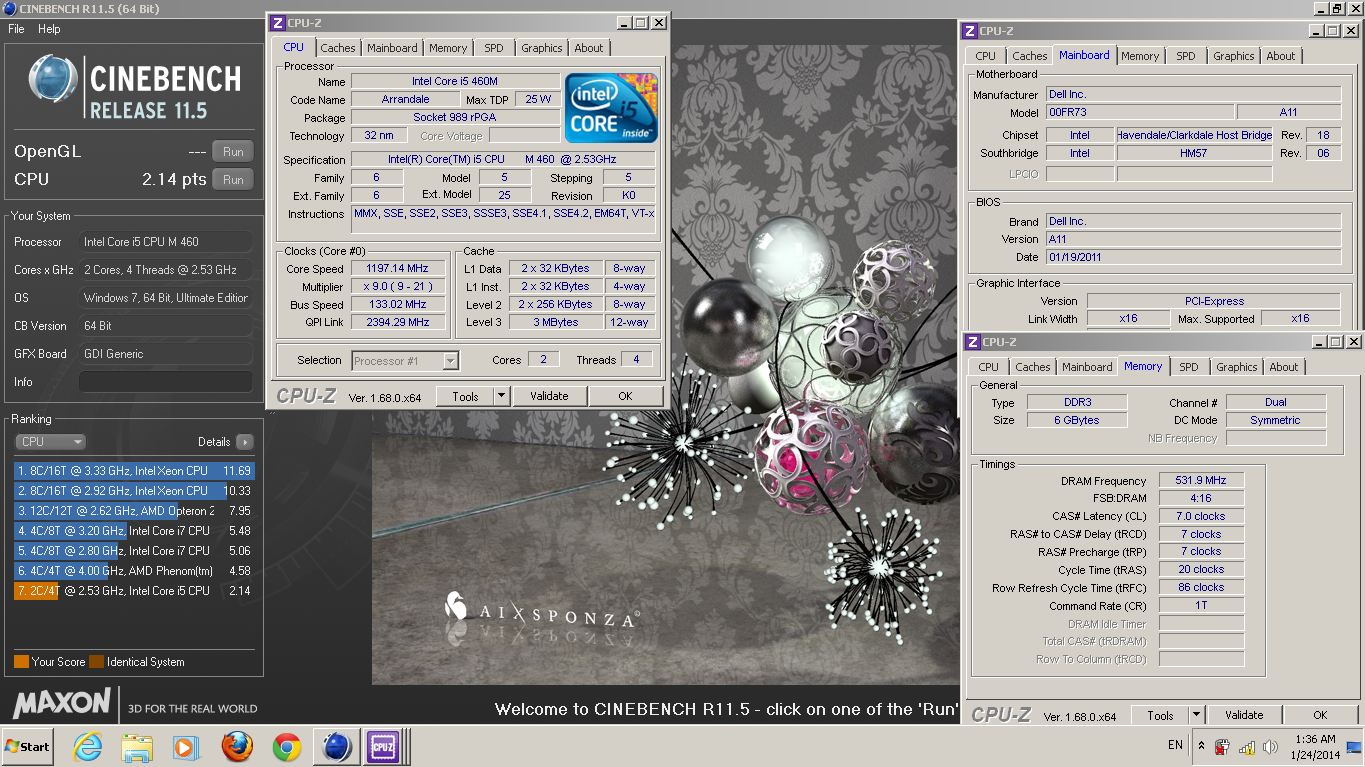Select ranking row 12C/12T AMD Opteron
Viewport: 1365px width, 767px height.
coord(134,511)
